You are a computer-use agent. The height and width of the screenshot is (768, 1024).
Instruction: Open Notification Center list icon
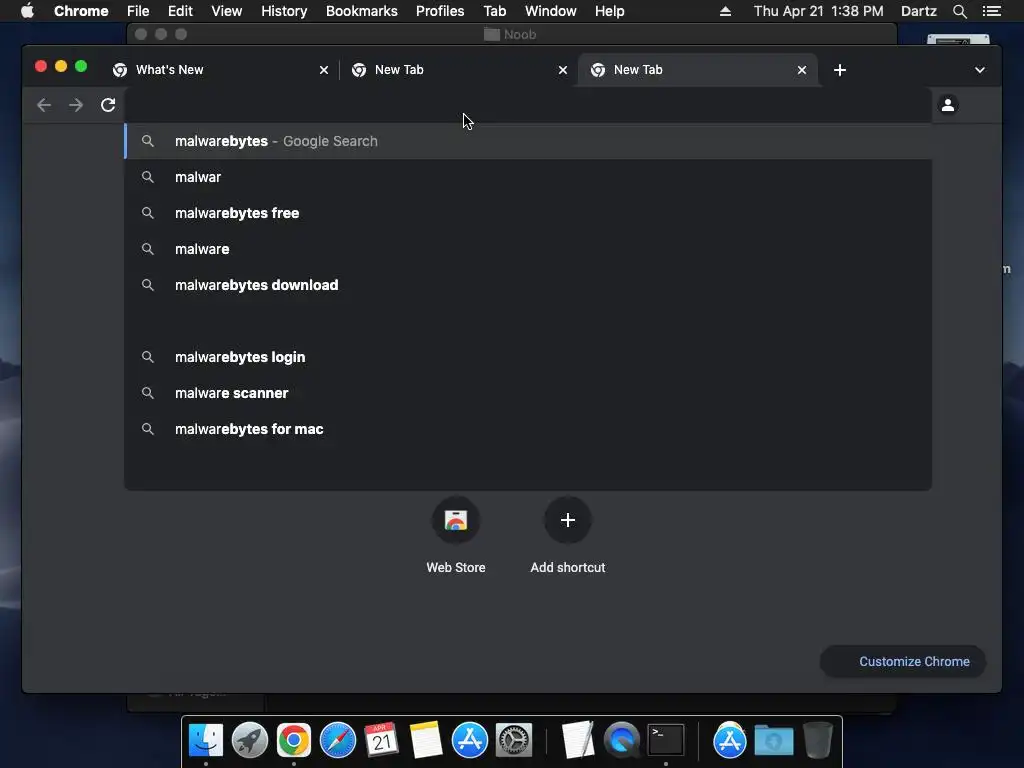991,11
